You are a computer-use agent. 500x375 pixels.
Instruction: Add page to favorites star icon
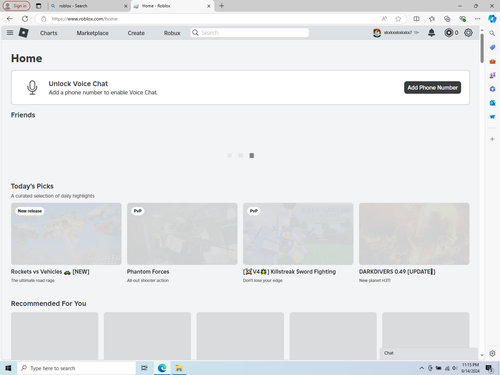point(398,19)
